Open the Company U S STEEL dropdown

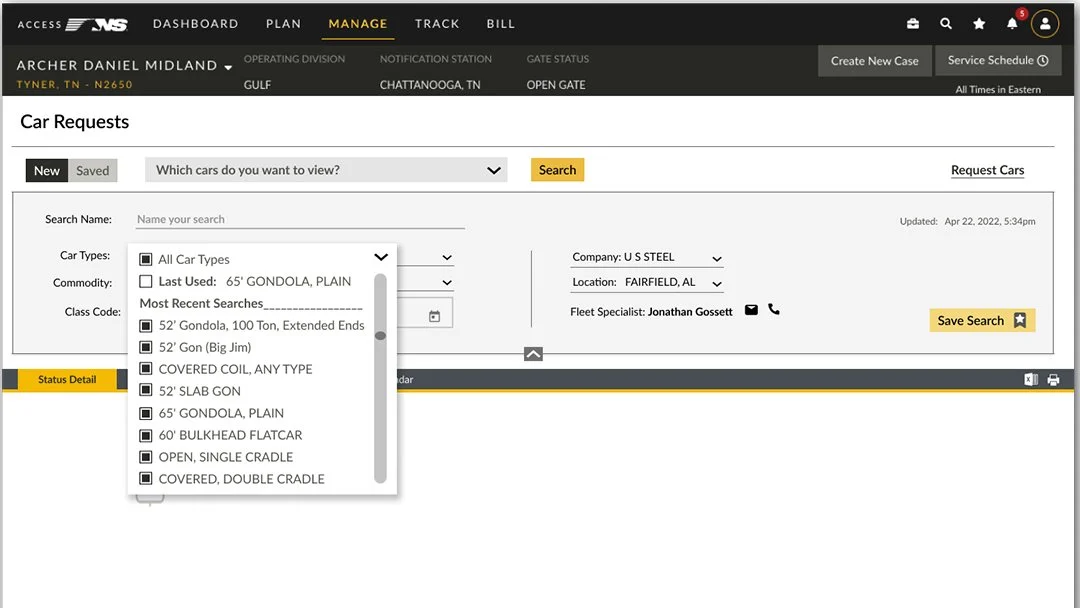[717, 257]
